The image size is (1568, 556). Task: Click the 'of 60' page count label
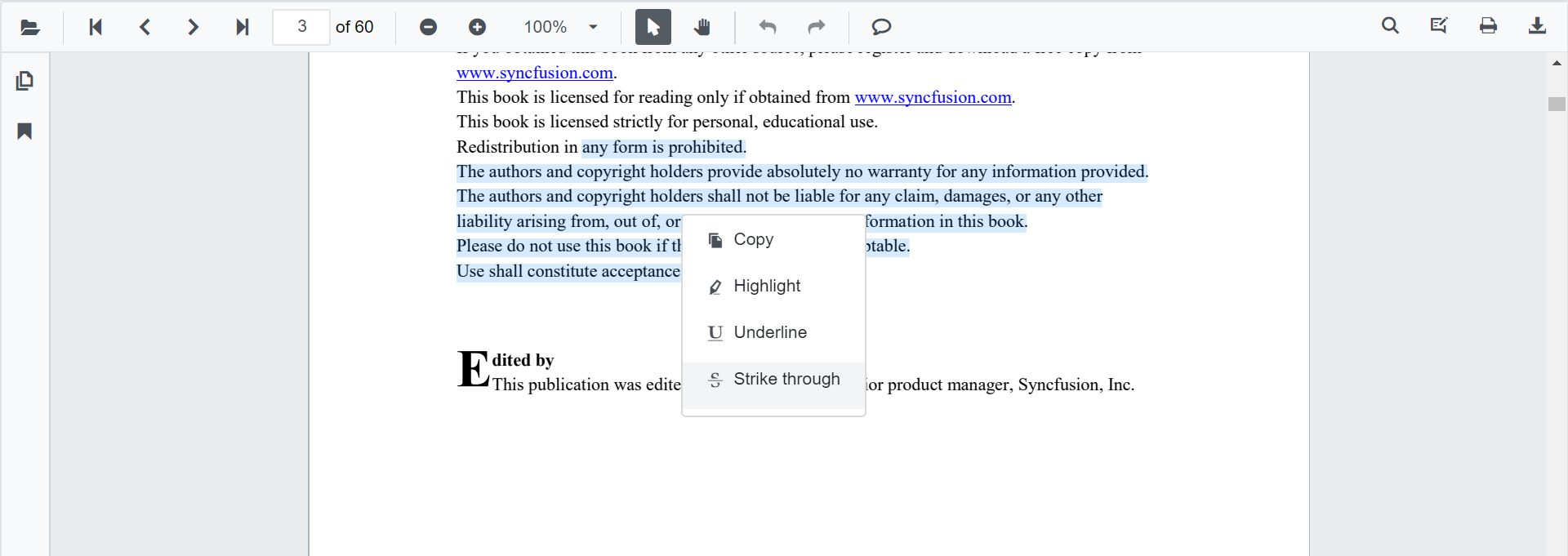[x=354, y=27]
